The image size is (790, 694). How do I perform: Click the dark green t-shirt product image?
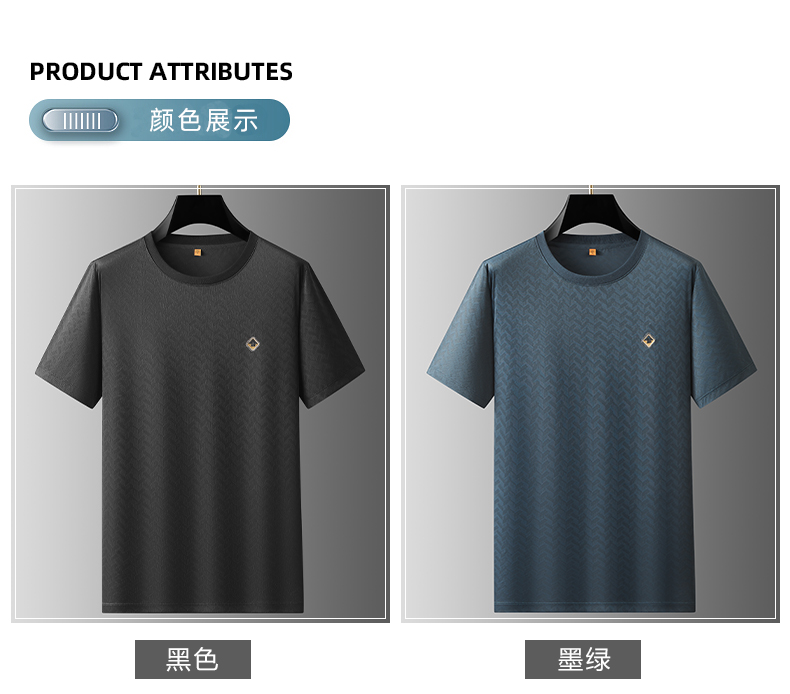tap(590, 404)
